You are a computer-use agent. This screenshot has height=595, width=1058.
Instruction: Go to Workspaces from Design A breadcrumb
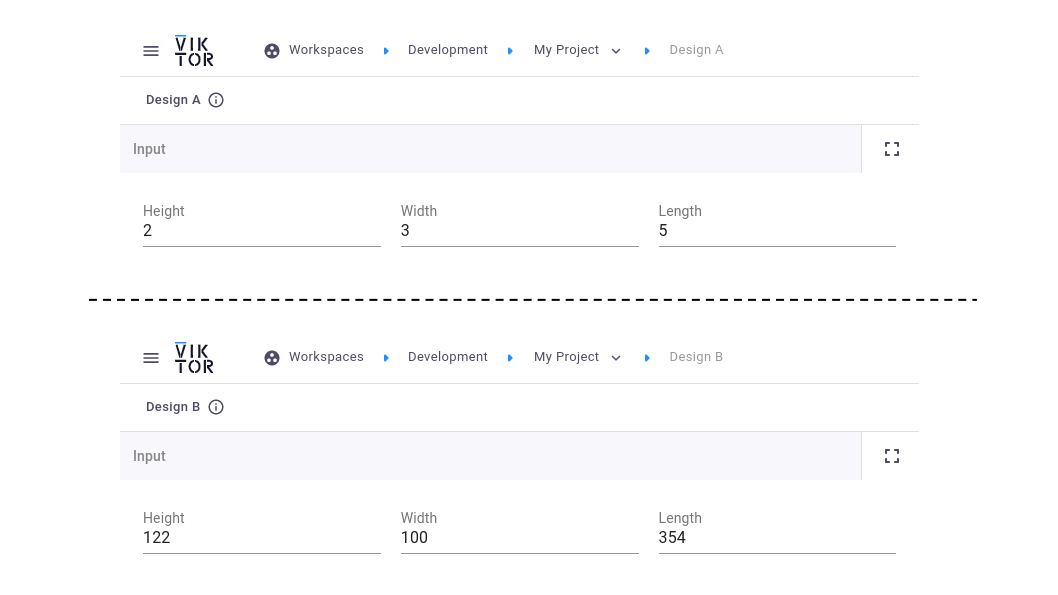pos(325,50)
